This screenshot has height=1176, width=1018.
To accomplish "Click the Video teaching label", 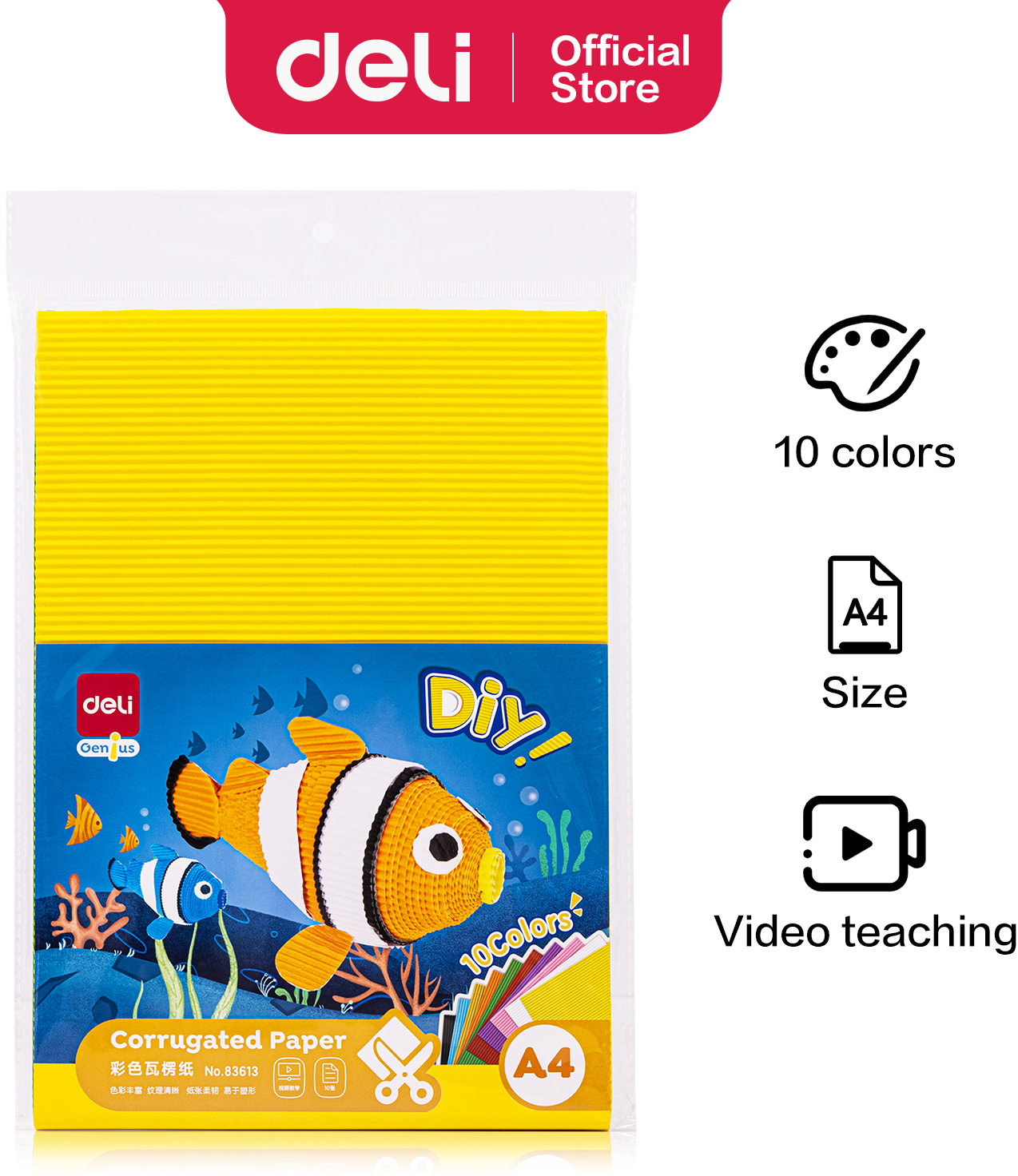I will 865,933.
